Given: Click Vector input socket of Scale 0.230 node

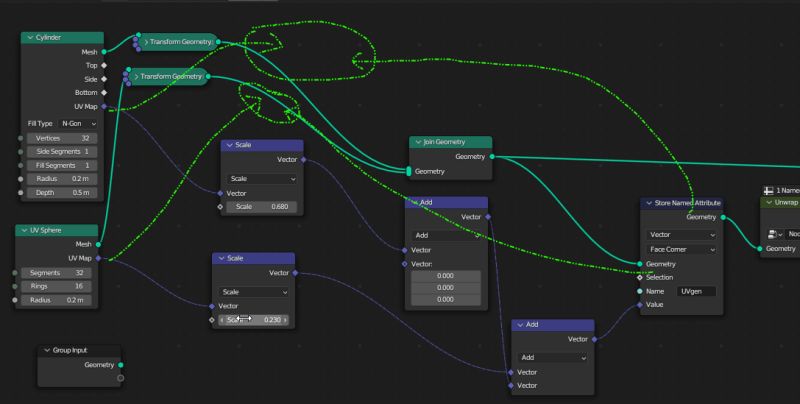Looking at the screenshot, I should click(212, 306).
